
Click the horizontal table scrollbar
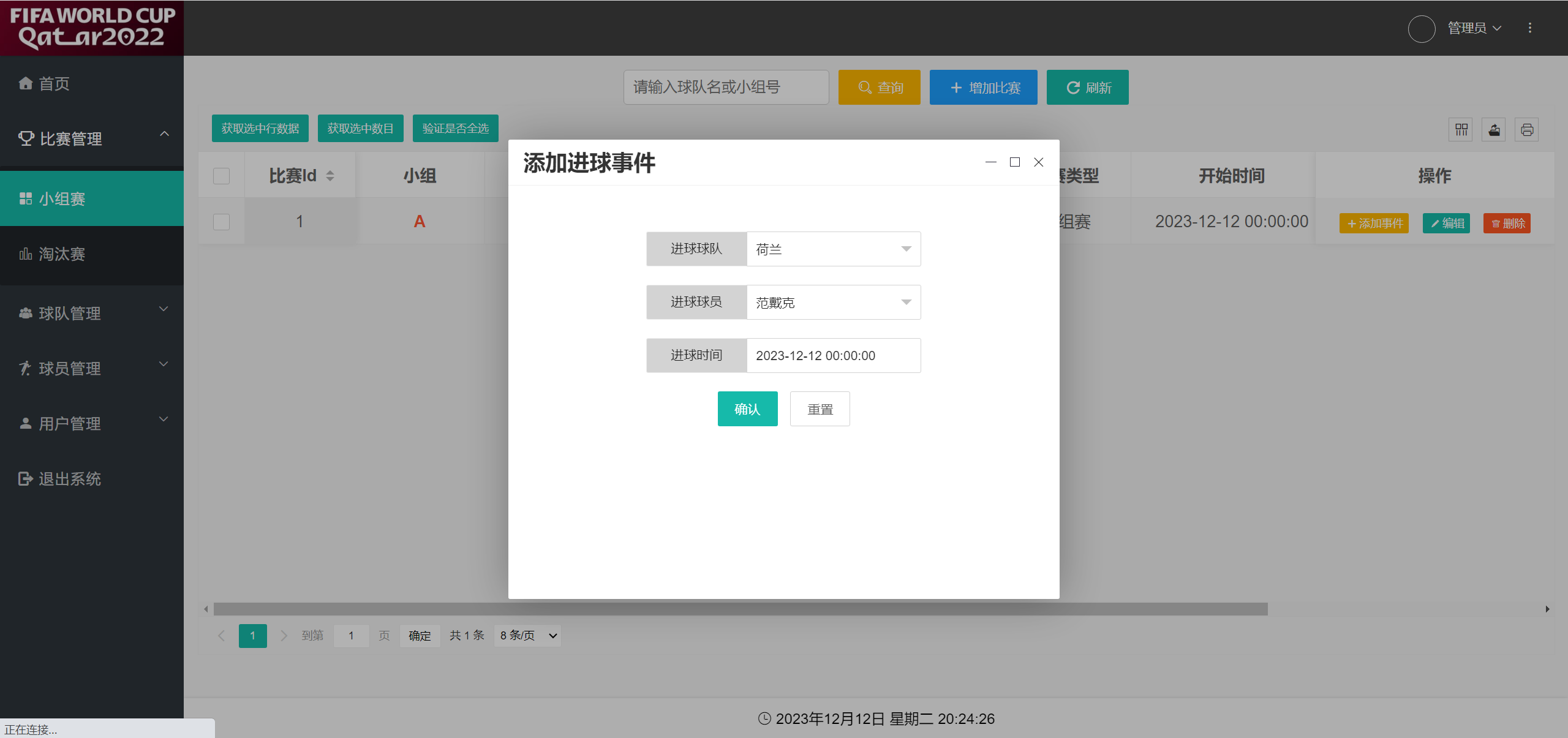(740, 609)
